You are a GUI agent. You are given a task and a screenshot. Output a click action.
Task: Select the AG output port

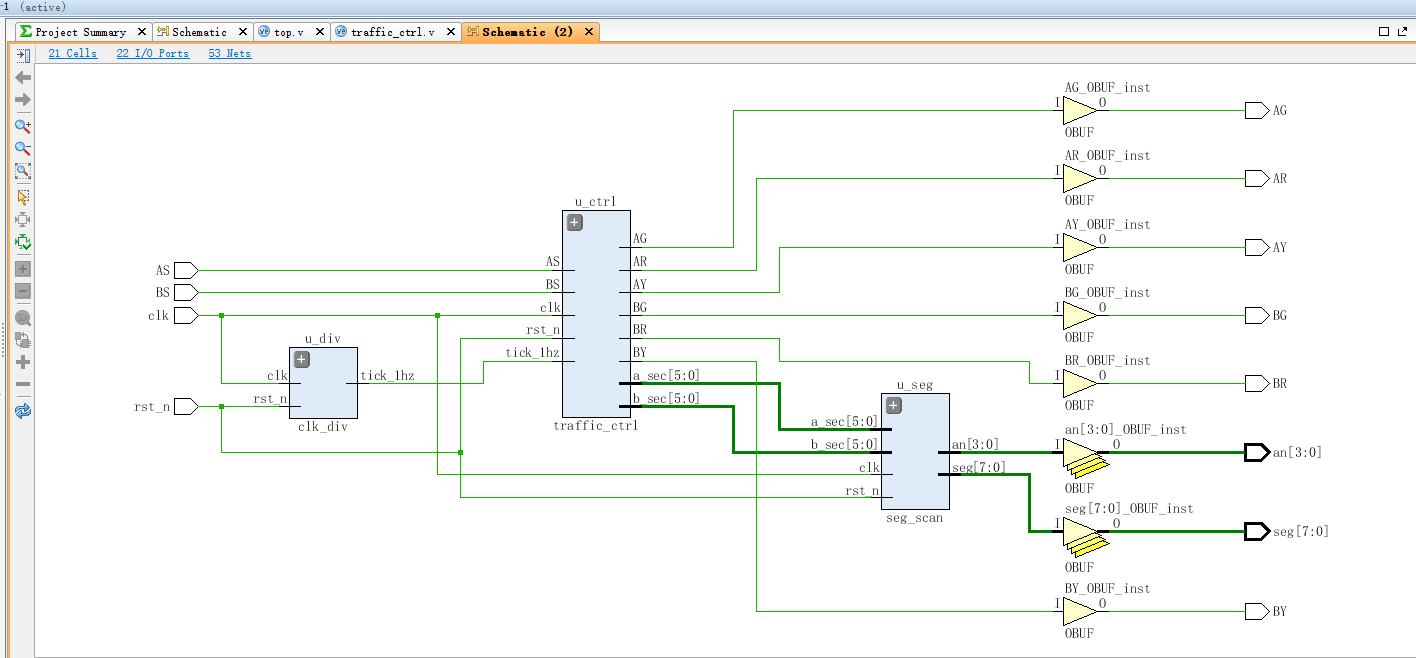click(1257, 110)
